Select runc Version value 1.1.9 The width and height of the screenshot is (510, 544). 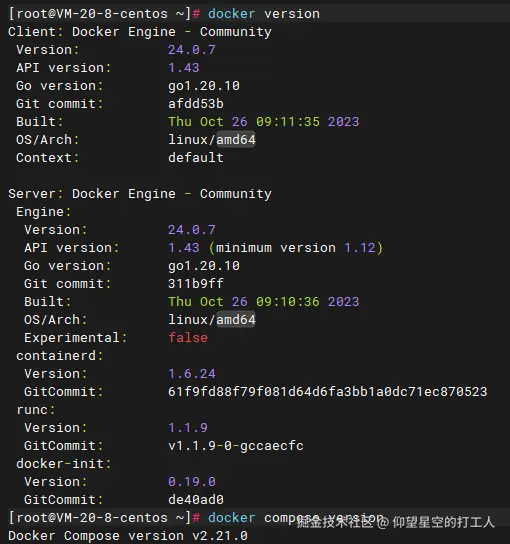pyautogui.click(x=188, y=428)
